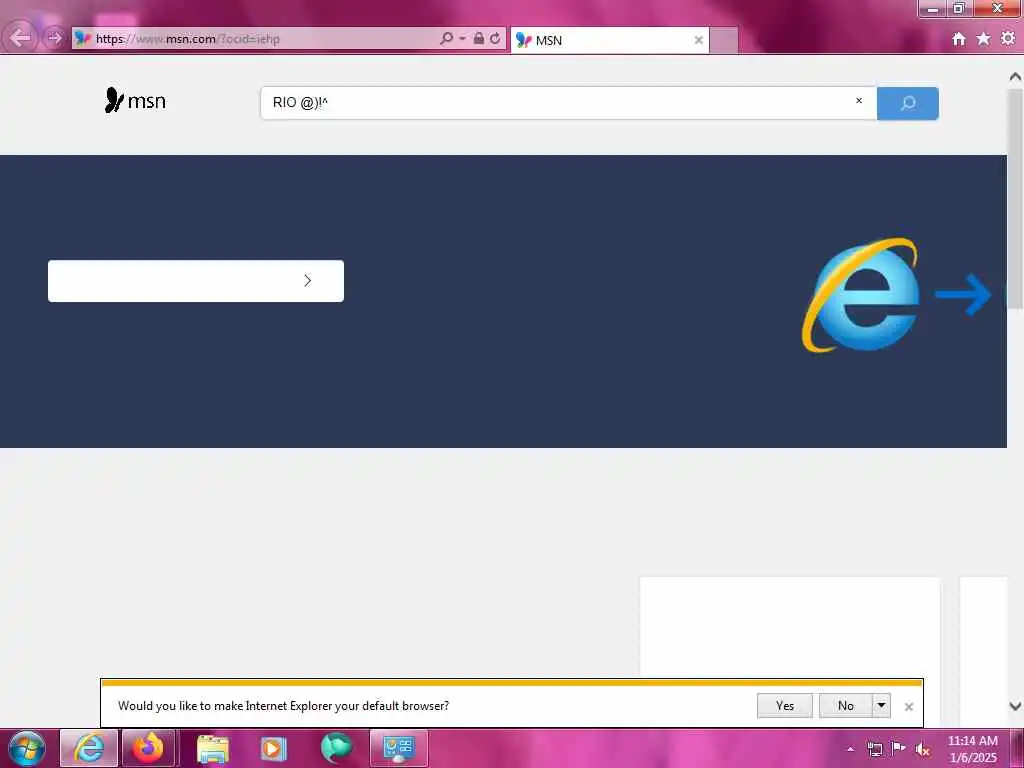Minimize the Internet Explorer window
Screen dimensions: 1024x768
point(933,9)
